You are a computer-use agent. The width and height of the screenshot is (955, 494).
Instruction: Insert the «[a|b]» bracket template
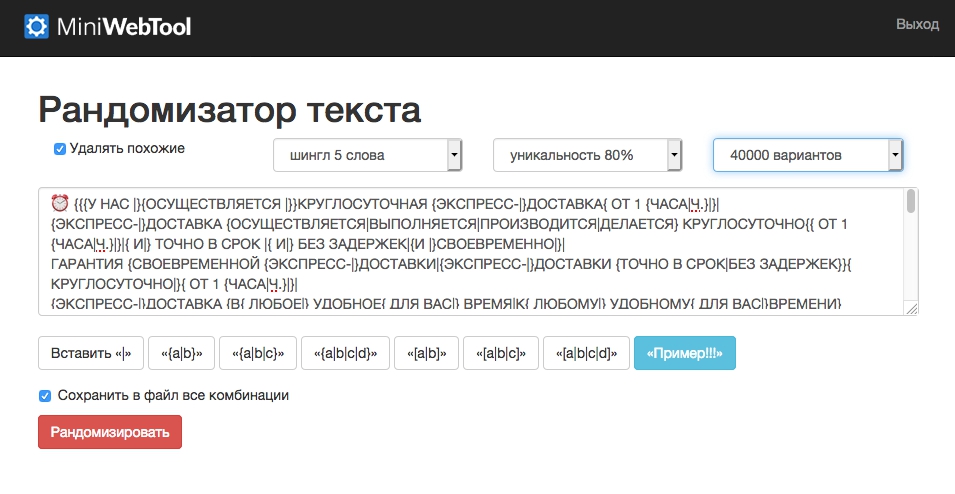point(426,353)
